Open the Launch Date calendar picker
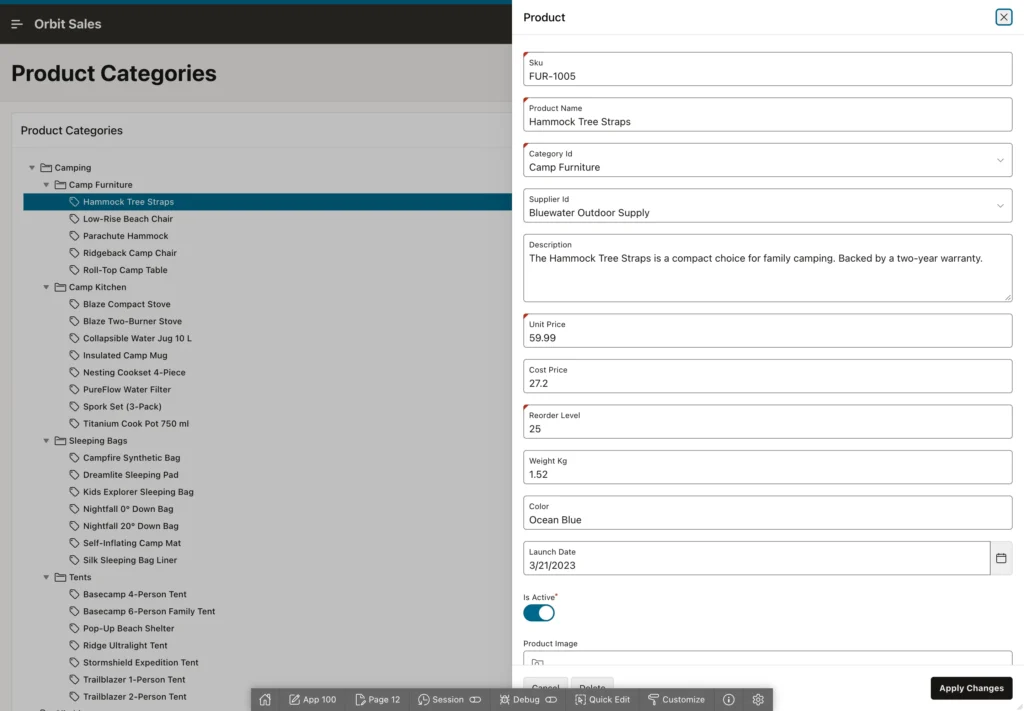The height and width of the screenshot is (711, 1024). click(x=1000, y=558)
